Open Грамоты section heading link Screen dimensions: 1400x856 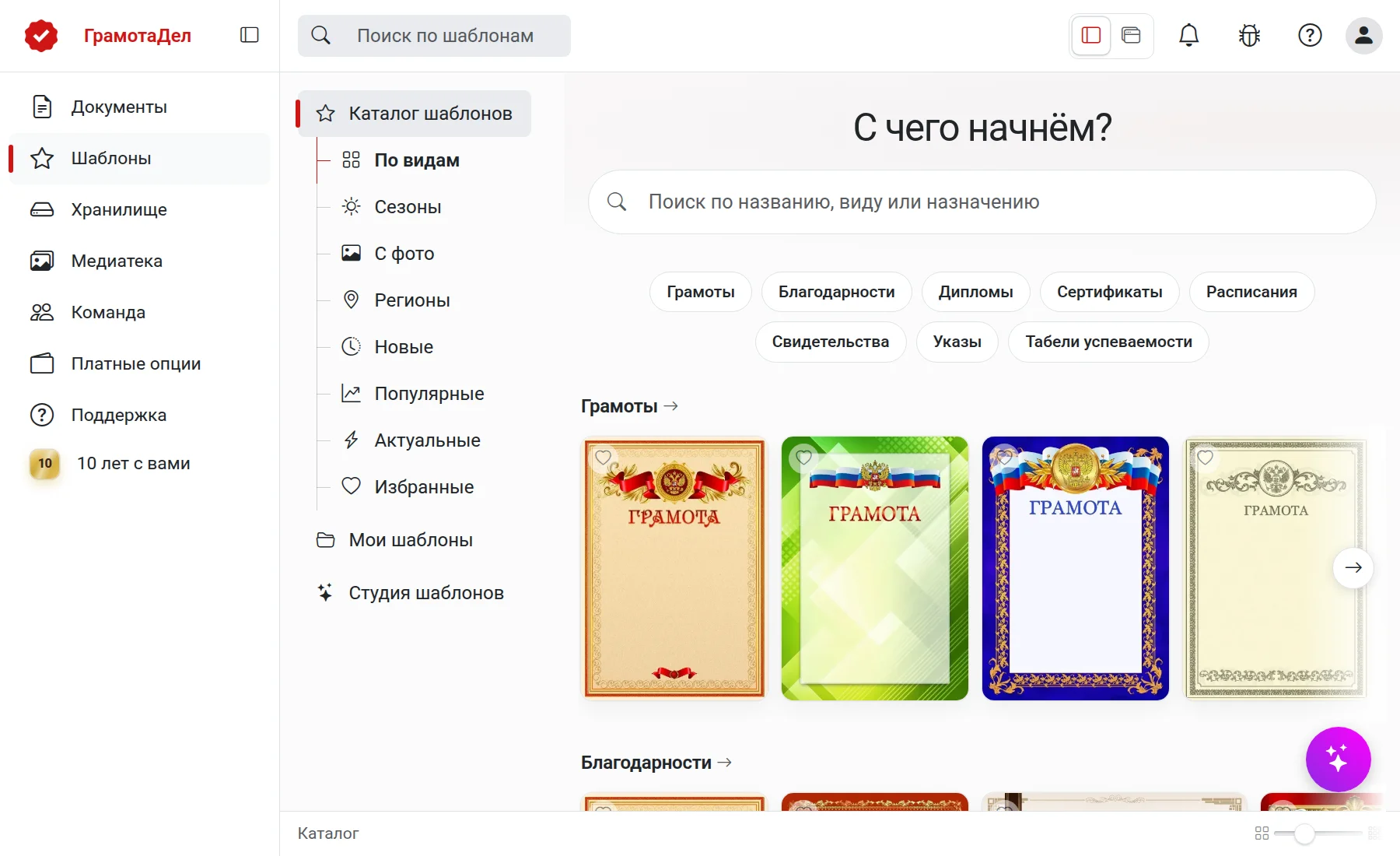tap(630, 406)
